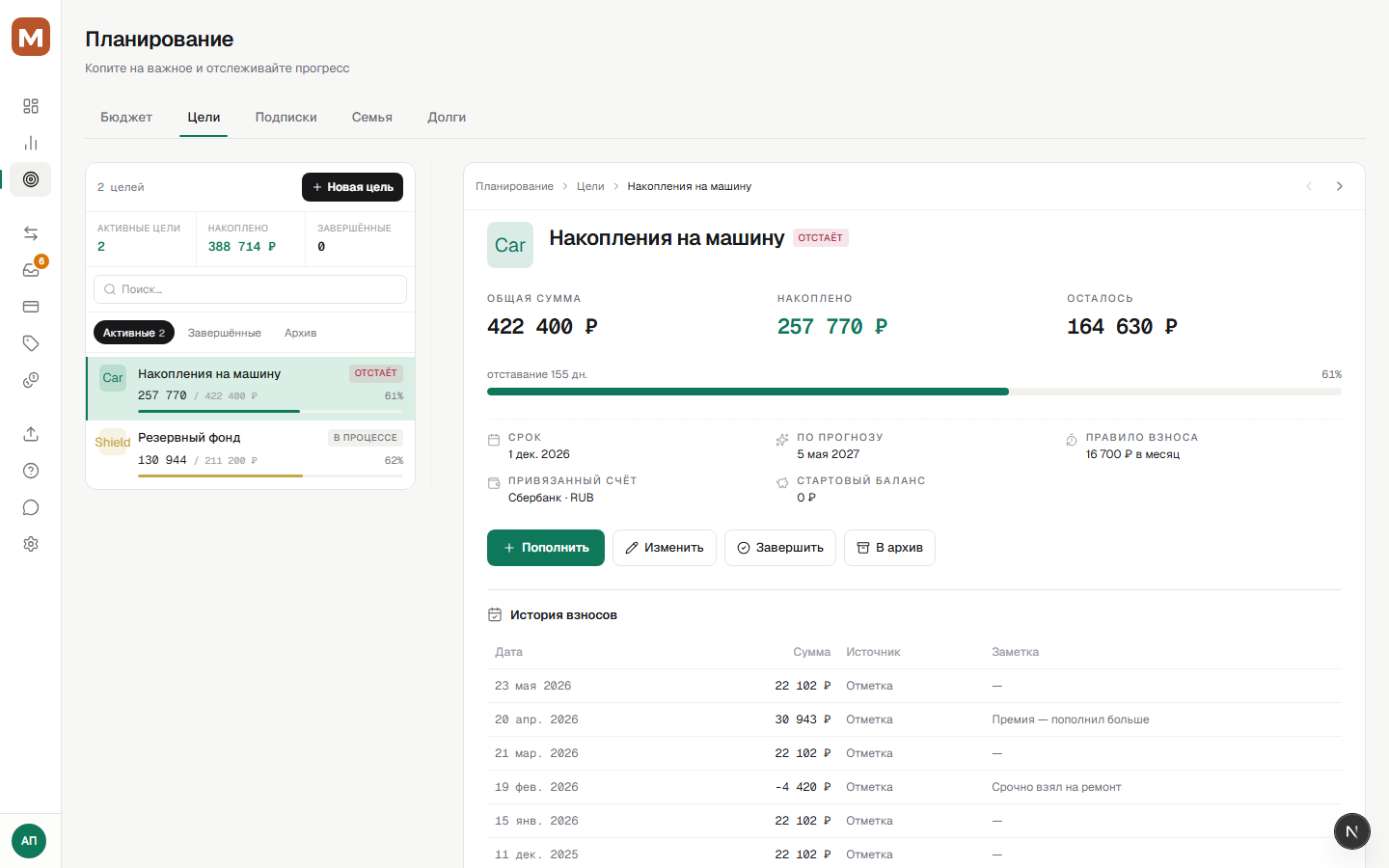Select the Архив filter
This screenshot has height=868, width=1389.
tap(300, 333)
